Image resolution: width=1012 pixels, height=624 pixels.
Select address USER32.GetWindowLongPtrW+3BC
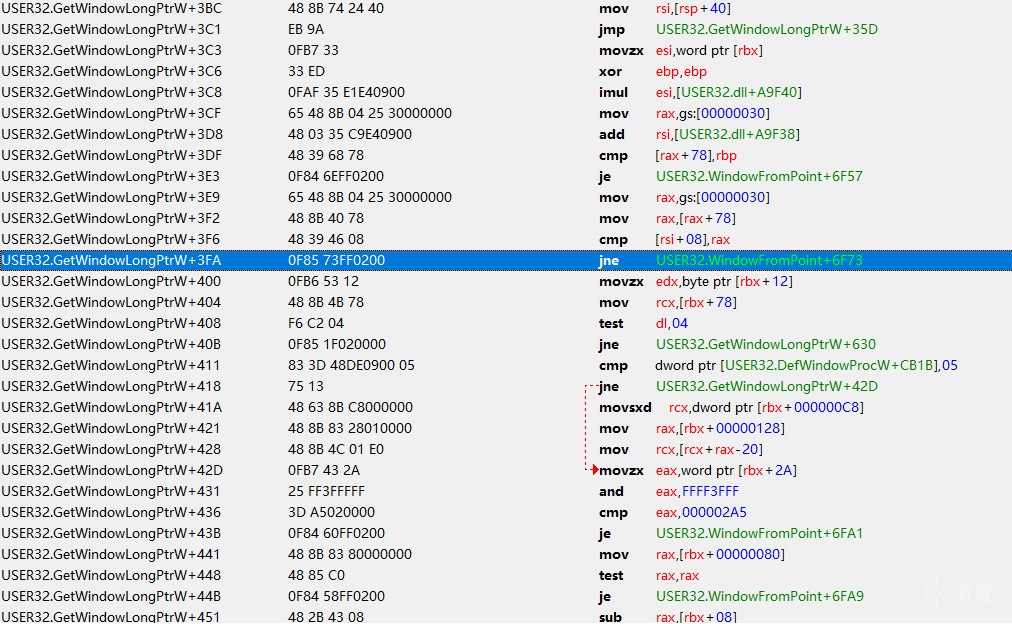pos(111,8)
